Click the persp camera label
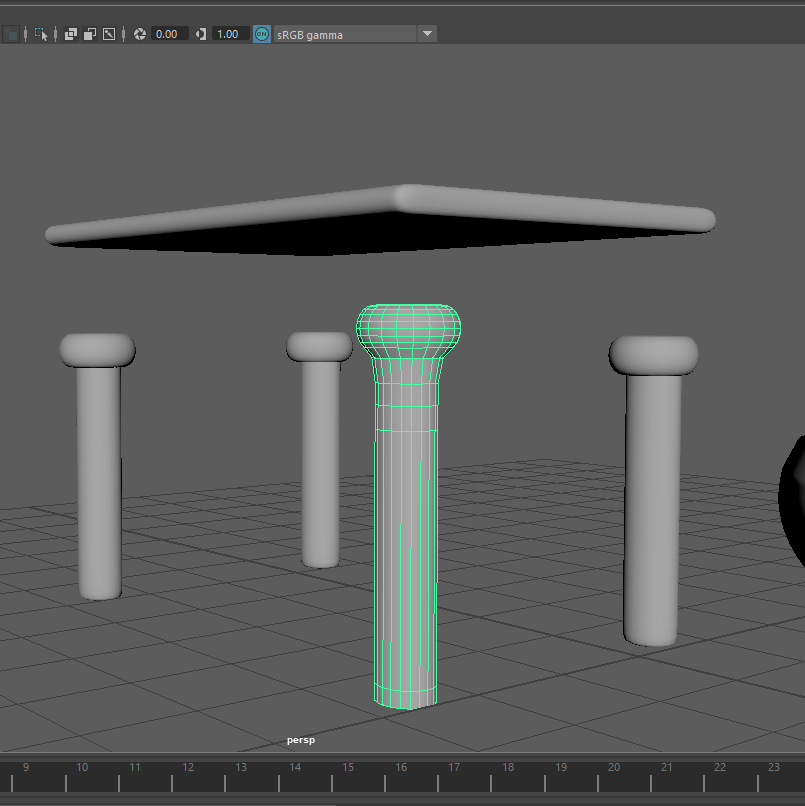Viewport: 805px width, 806px height. coord(300,741)
